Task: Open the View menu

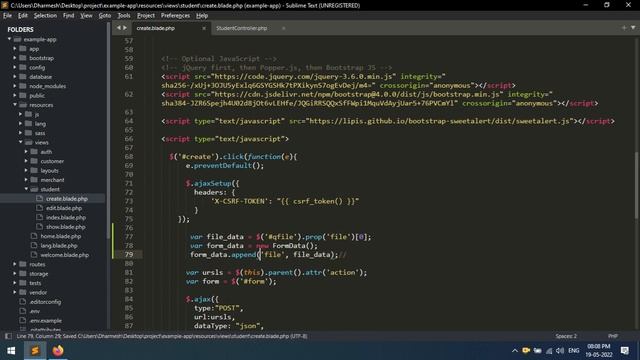Action: 86,16
